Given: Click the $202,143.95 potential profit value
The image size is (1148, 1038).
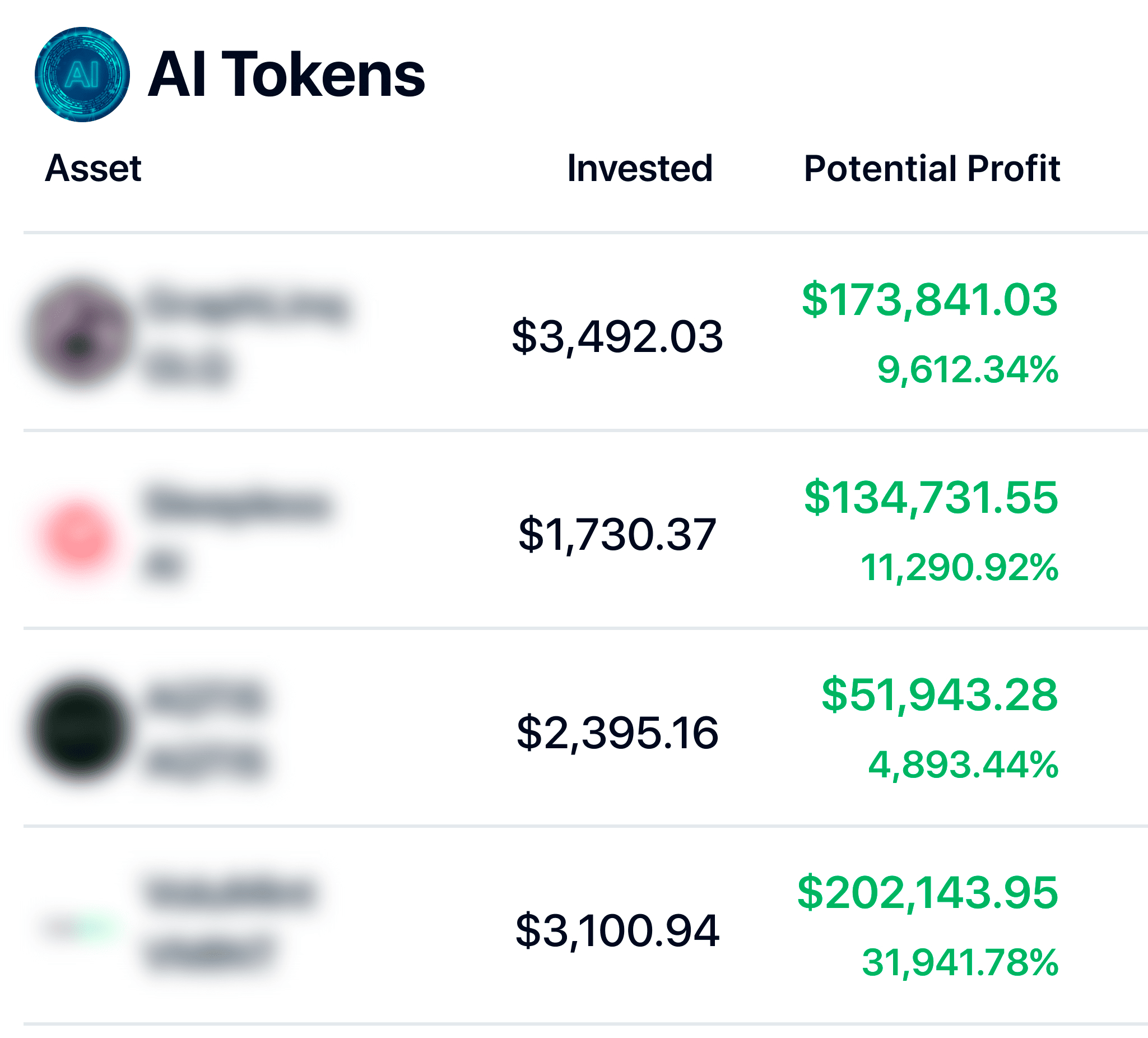Looking at the screenshot, I should (927, 892).
